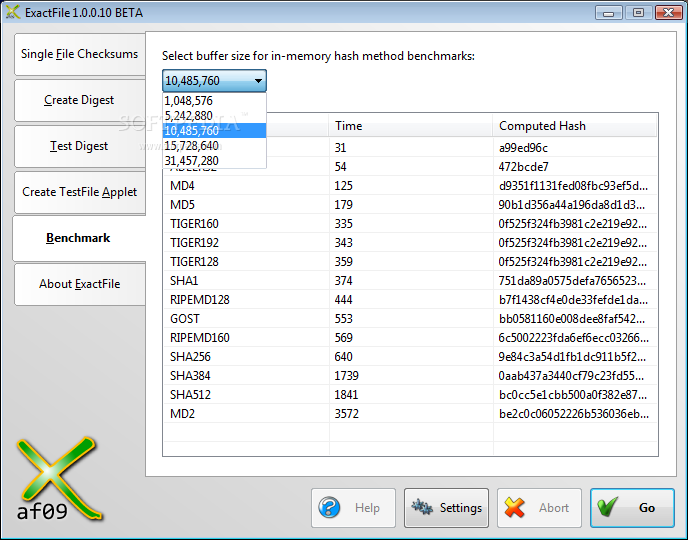688x540 pixels.
Task: Select the SHA384 row
Action: 410,376
